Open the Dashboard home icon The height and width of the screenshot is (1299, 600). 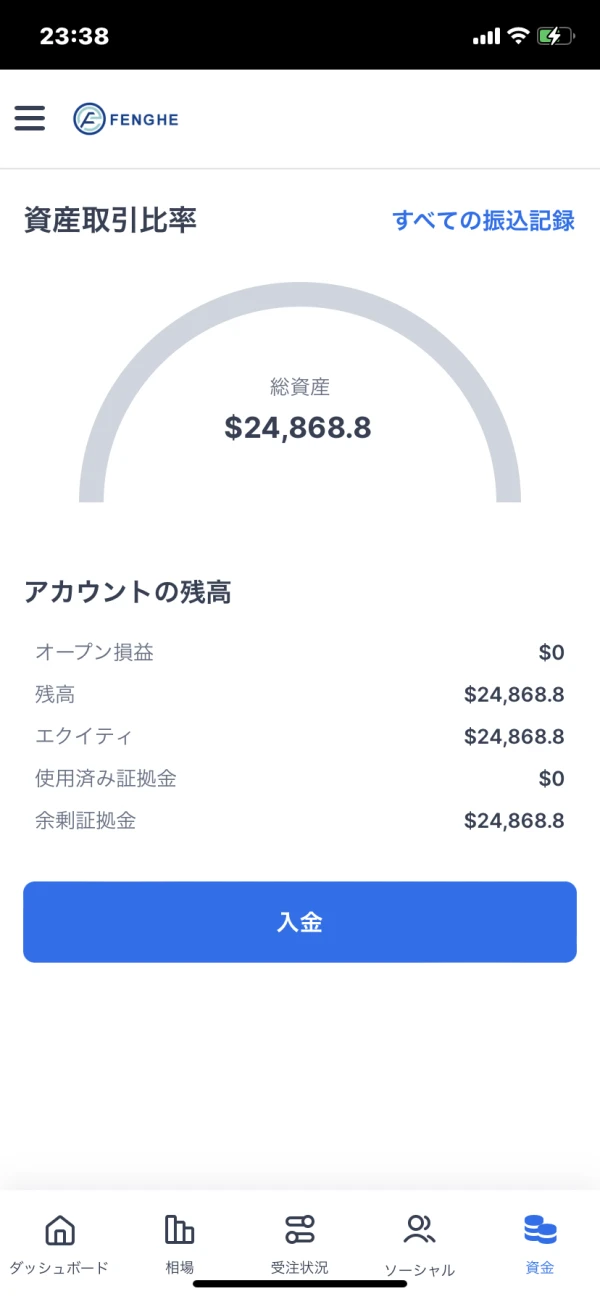point(60,1229)
